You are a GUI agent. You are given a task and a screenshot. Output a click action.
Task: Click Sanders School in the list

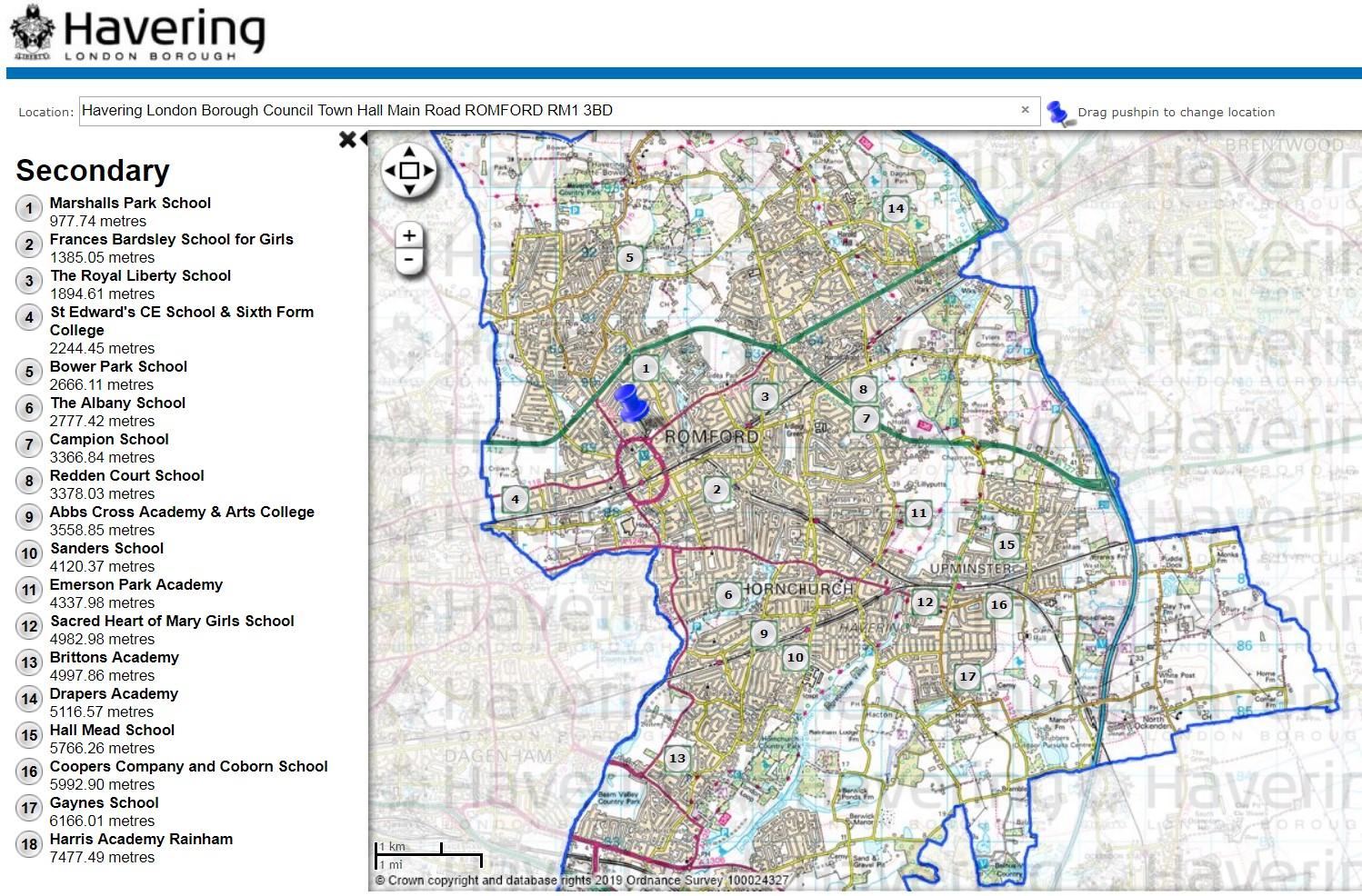point(107,548)
